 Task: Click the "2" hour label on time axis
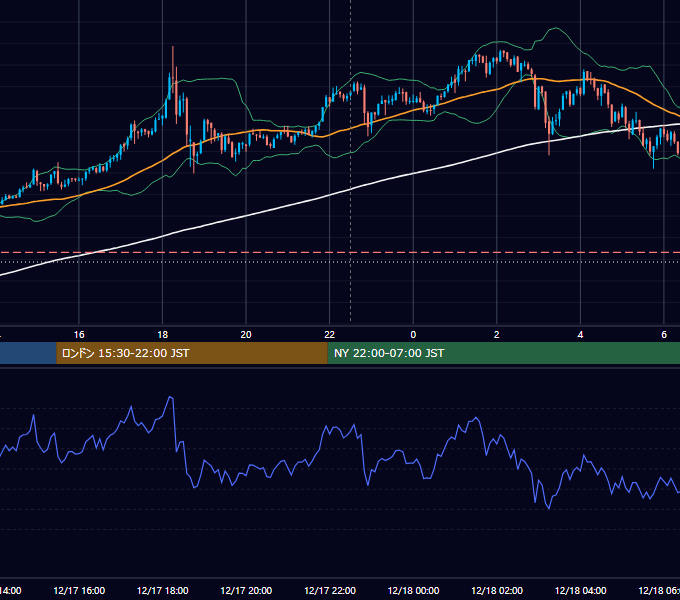point(497,334)
